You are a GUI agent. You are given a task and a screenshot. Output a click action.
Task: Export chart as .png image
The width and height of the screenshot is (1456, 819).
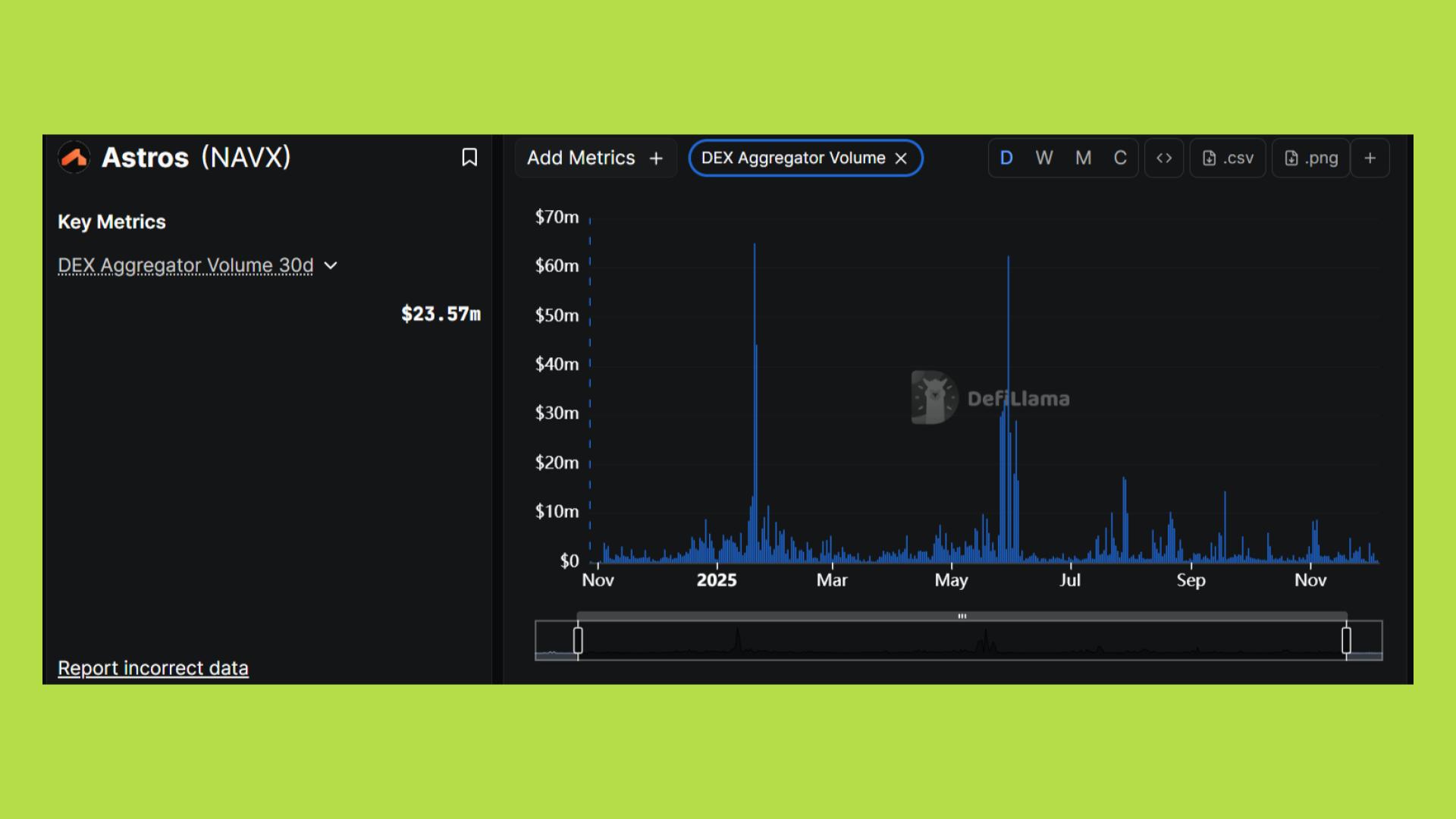tap(1310, 158)
